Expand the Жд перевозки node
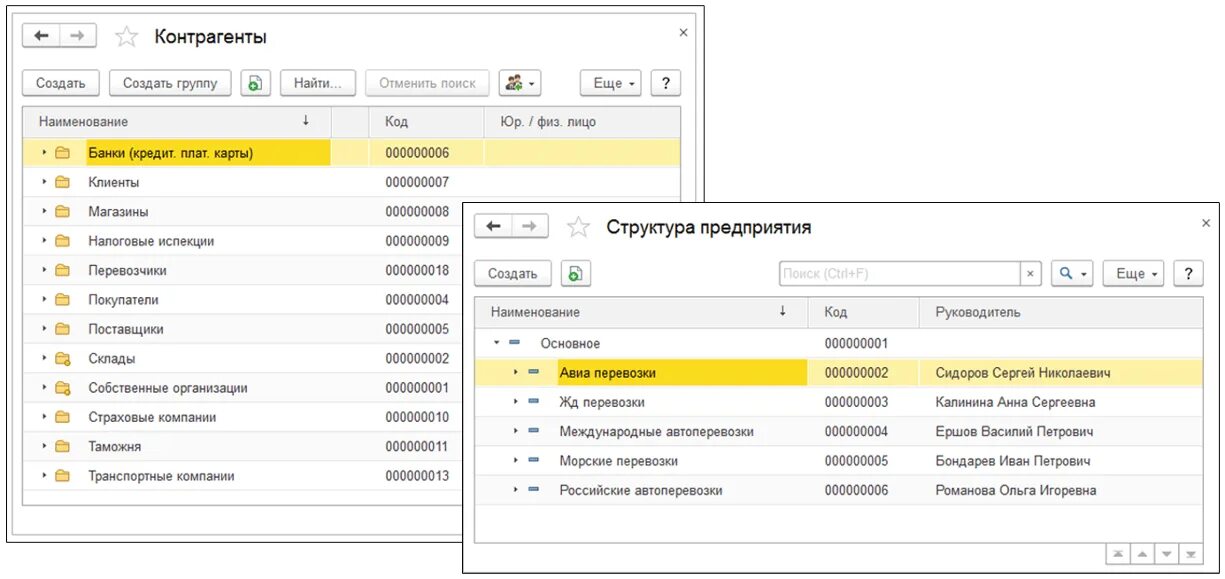The height and width of the screenshot is (579, 1225). [x=515, y=402]
